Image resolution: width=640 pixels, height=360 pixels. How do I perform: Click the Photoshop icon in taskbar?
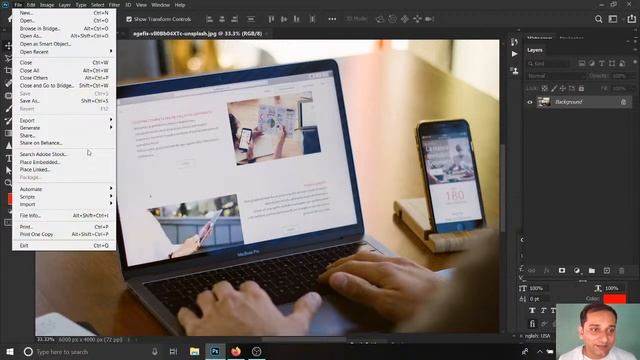(215, 351)
